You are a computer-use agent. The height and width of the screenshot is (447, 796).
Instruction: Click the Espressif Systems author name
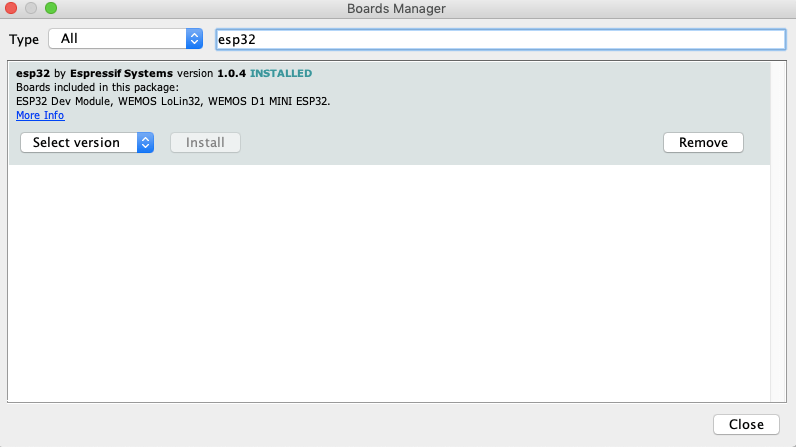click(x=121, y=73)
